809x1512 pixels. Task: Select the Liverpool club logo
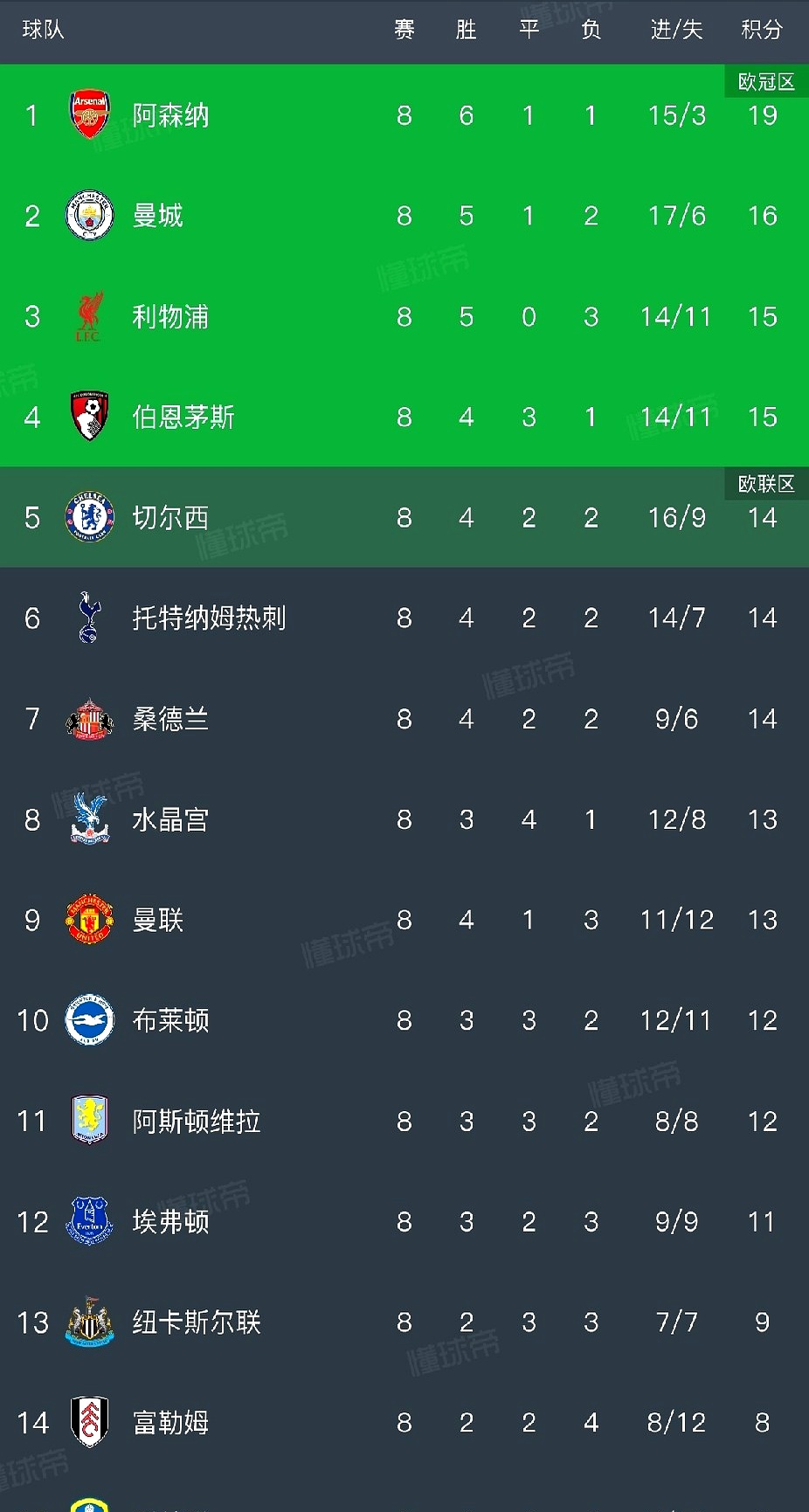[89, 316]
